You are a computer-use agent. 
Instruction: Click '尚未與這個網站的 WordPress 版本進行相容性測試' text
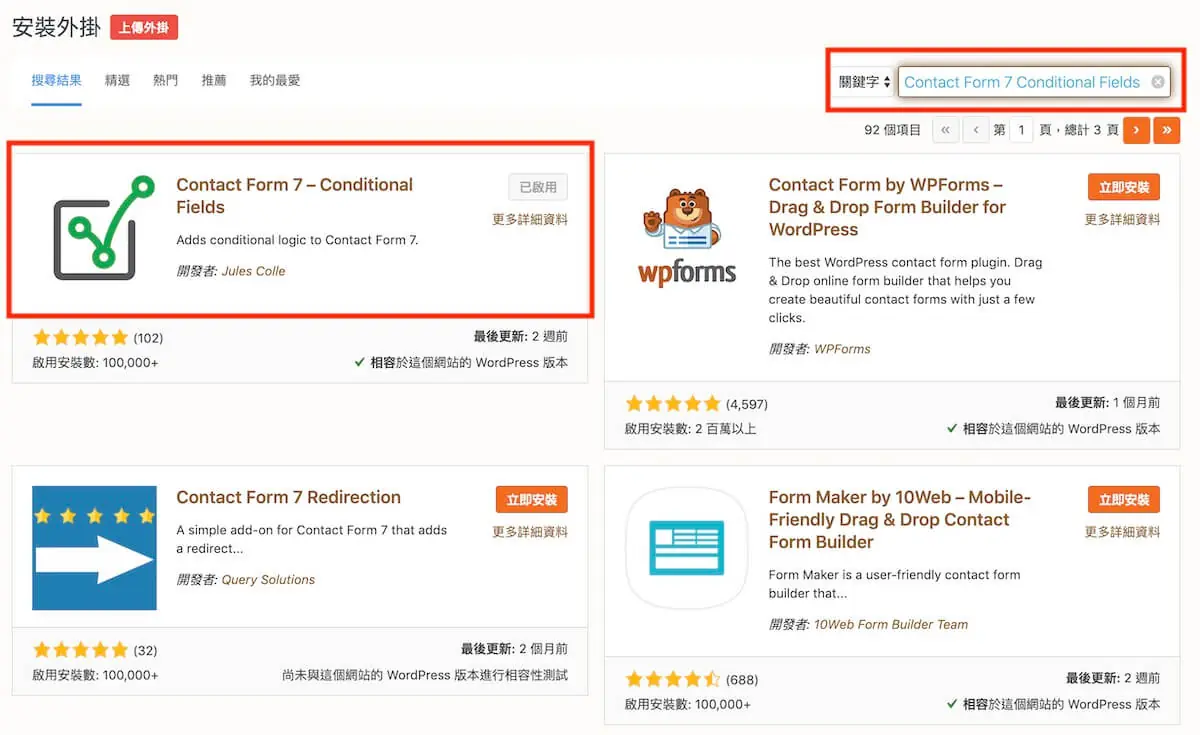425,675
